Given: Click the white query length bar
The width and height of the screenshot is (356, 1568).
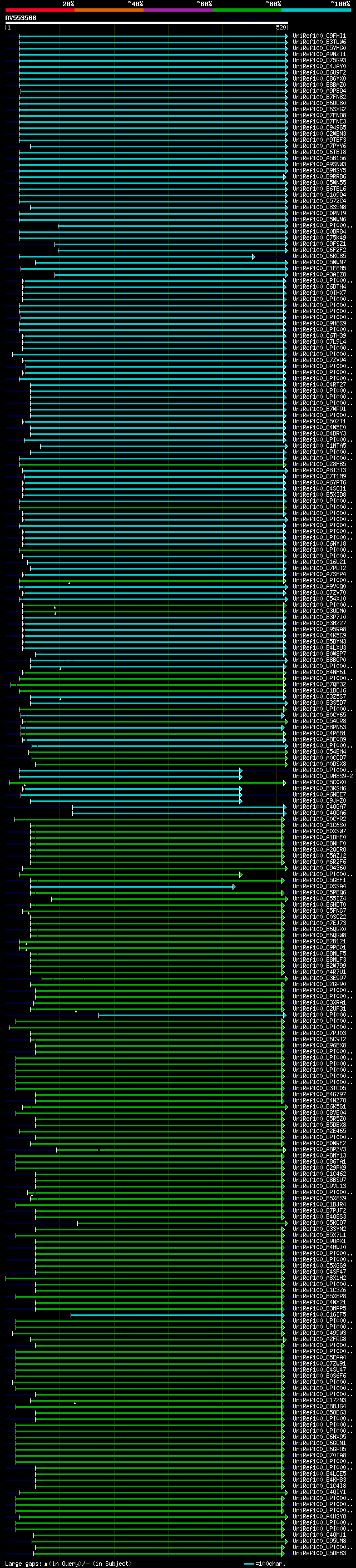Looking at the screenshot, I should pyautogui.click(x=147, y=22).
